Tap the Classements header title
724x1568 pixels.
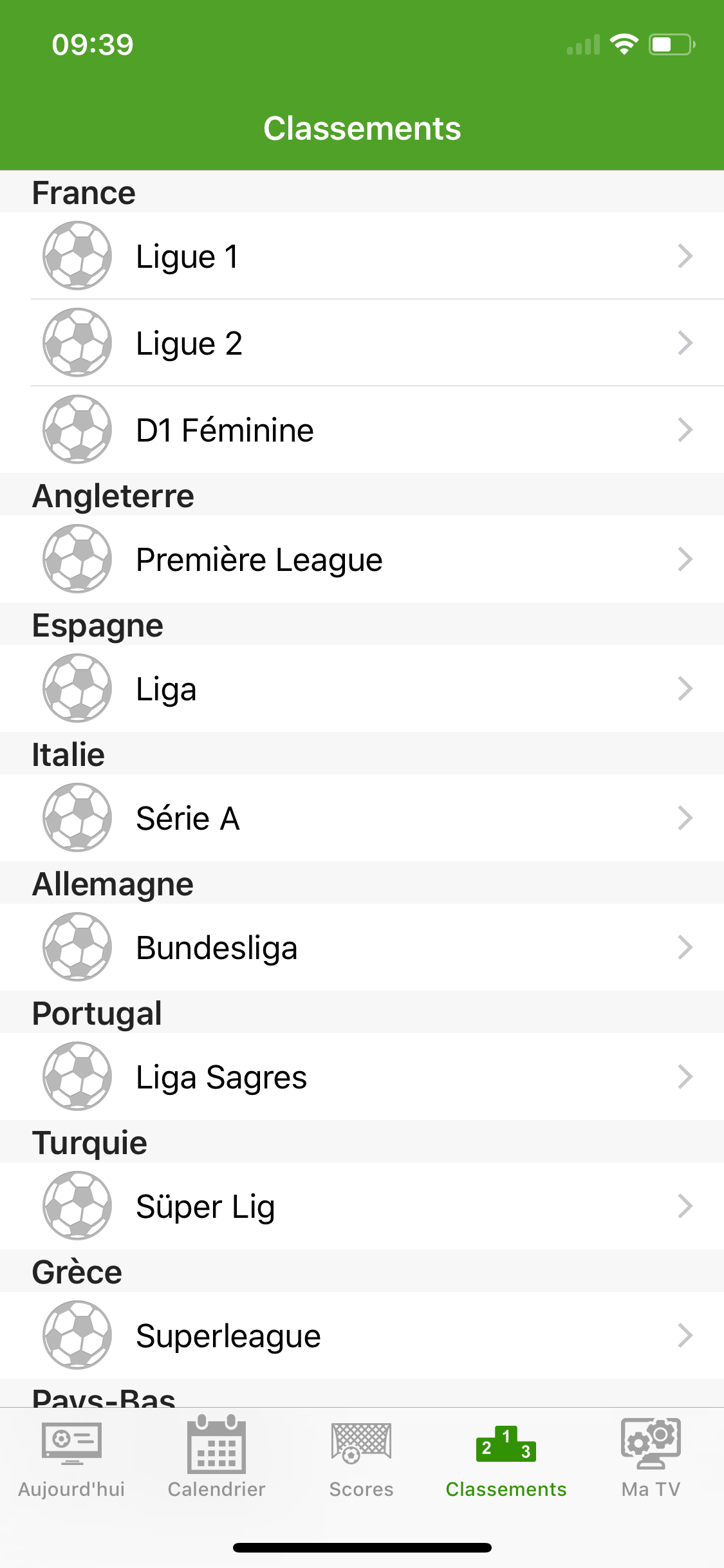[x=362, y=128]
